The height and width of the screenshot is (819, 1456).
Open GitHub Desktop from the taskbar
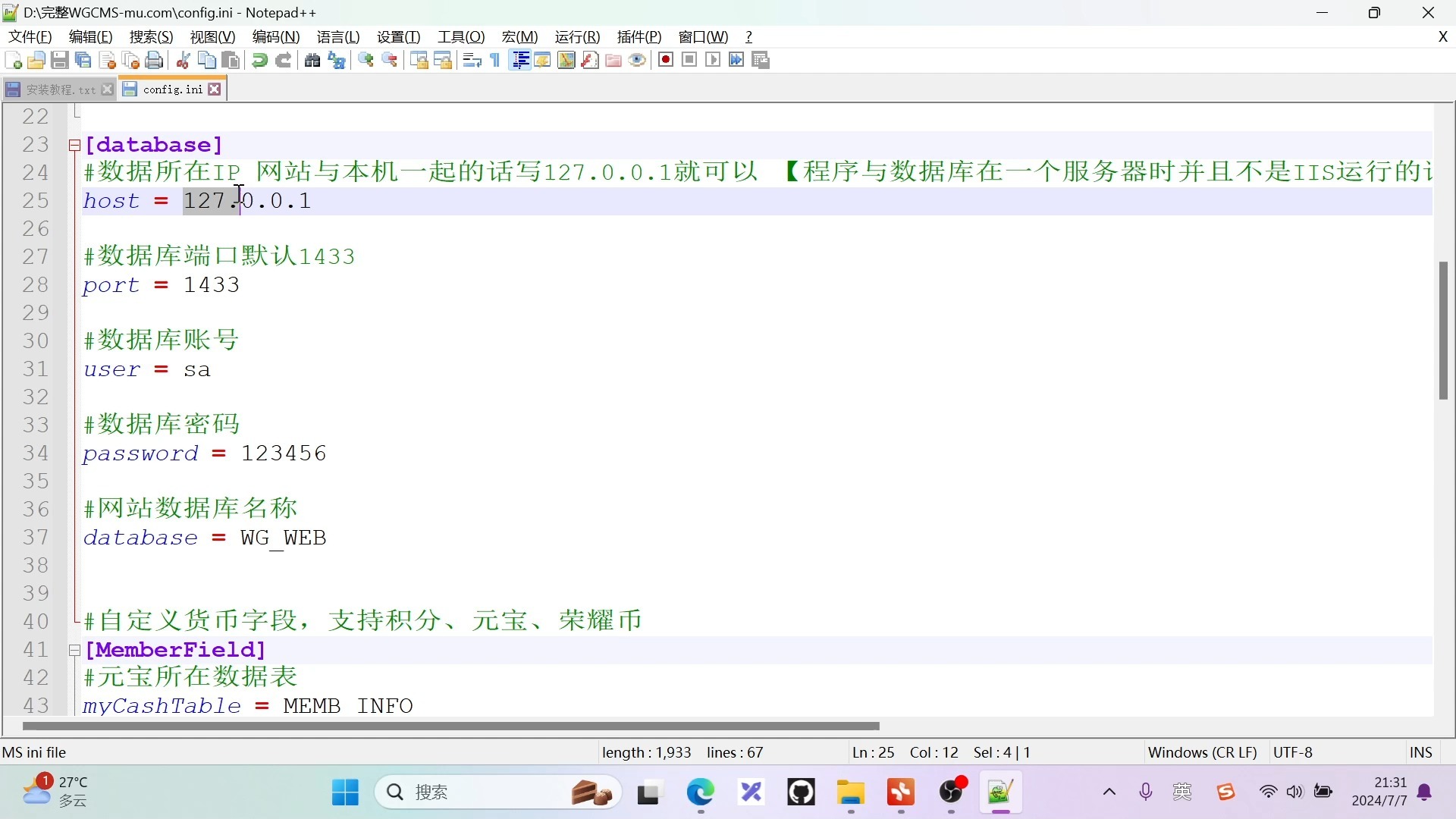pos(801,792)
